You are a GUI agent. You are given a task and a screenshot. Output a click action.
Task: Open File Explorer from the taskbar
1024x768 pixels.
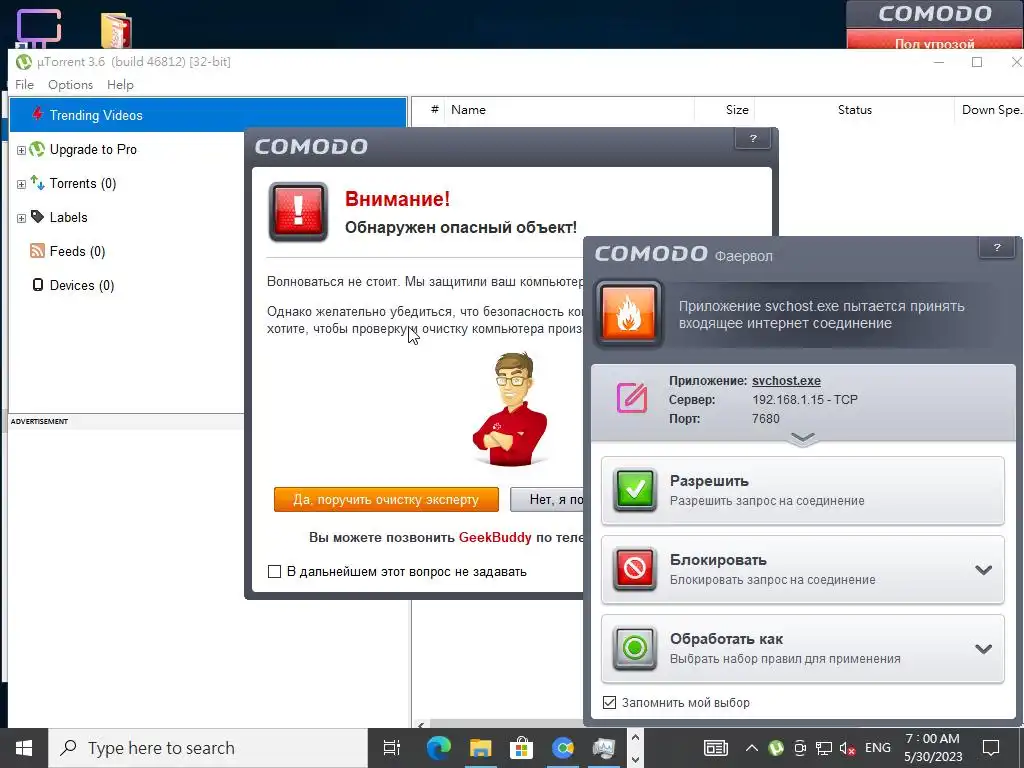[x=480, y=748]
